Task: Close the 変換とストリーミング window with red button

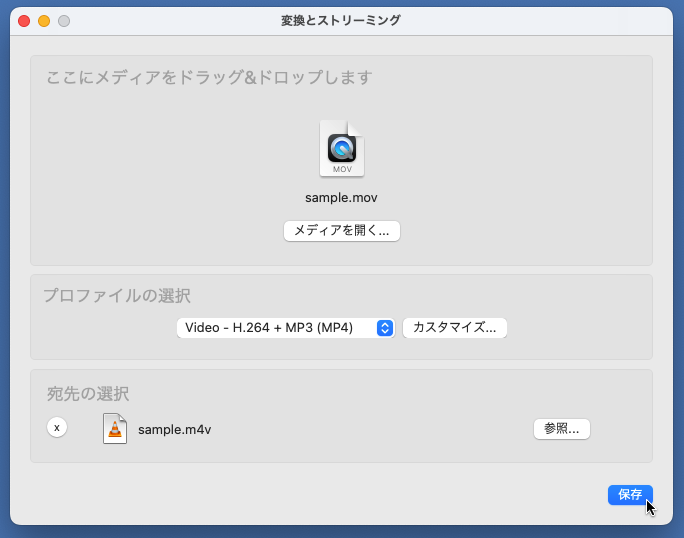Action: click(x=24, y=21)
